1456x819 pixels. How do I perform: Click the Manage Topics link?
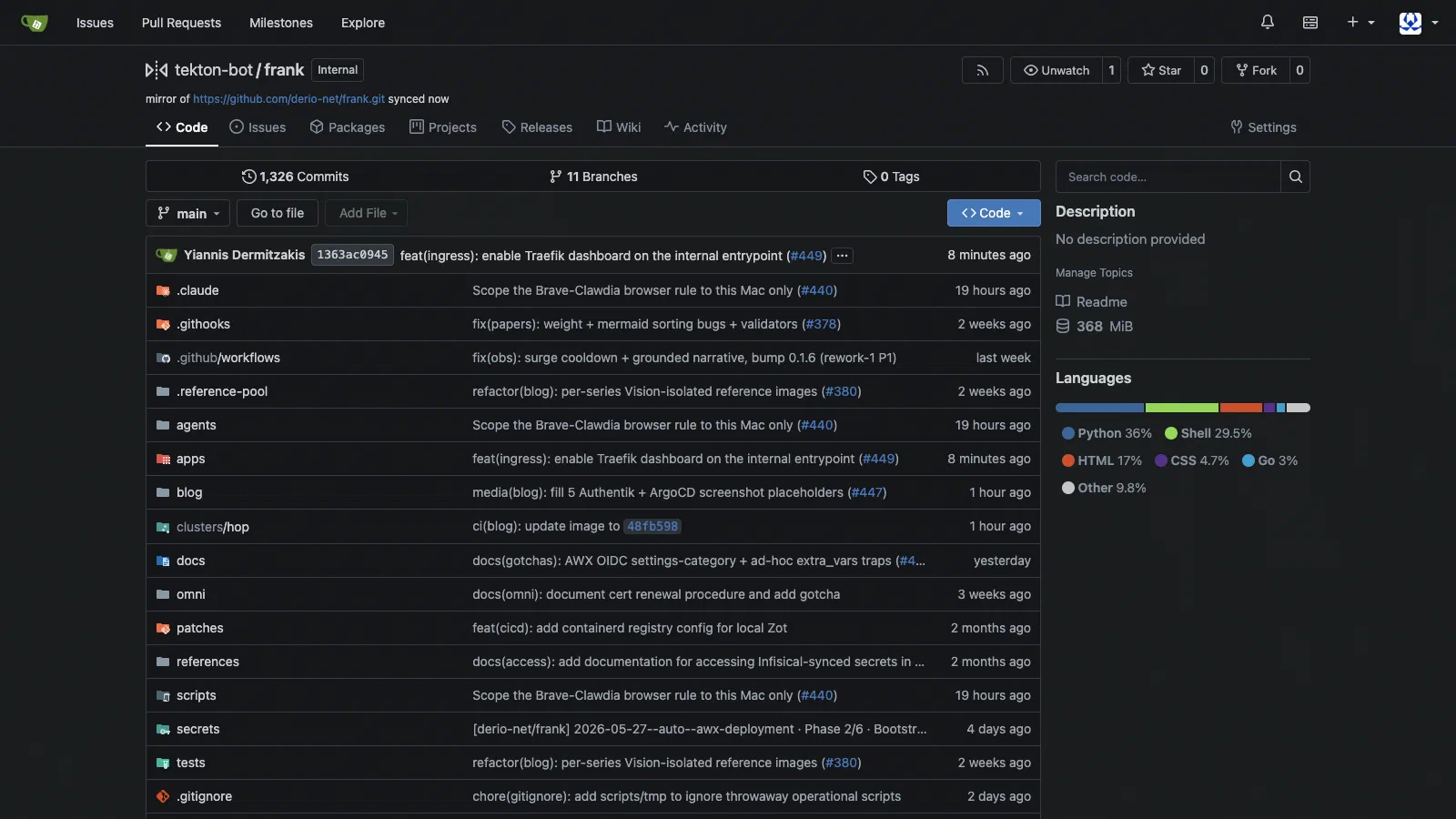click(x=1094, y=273)
